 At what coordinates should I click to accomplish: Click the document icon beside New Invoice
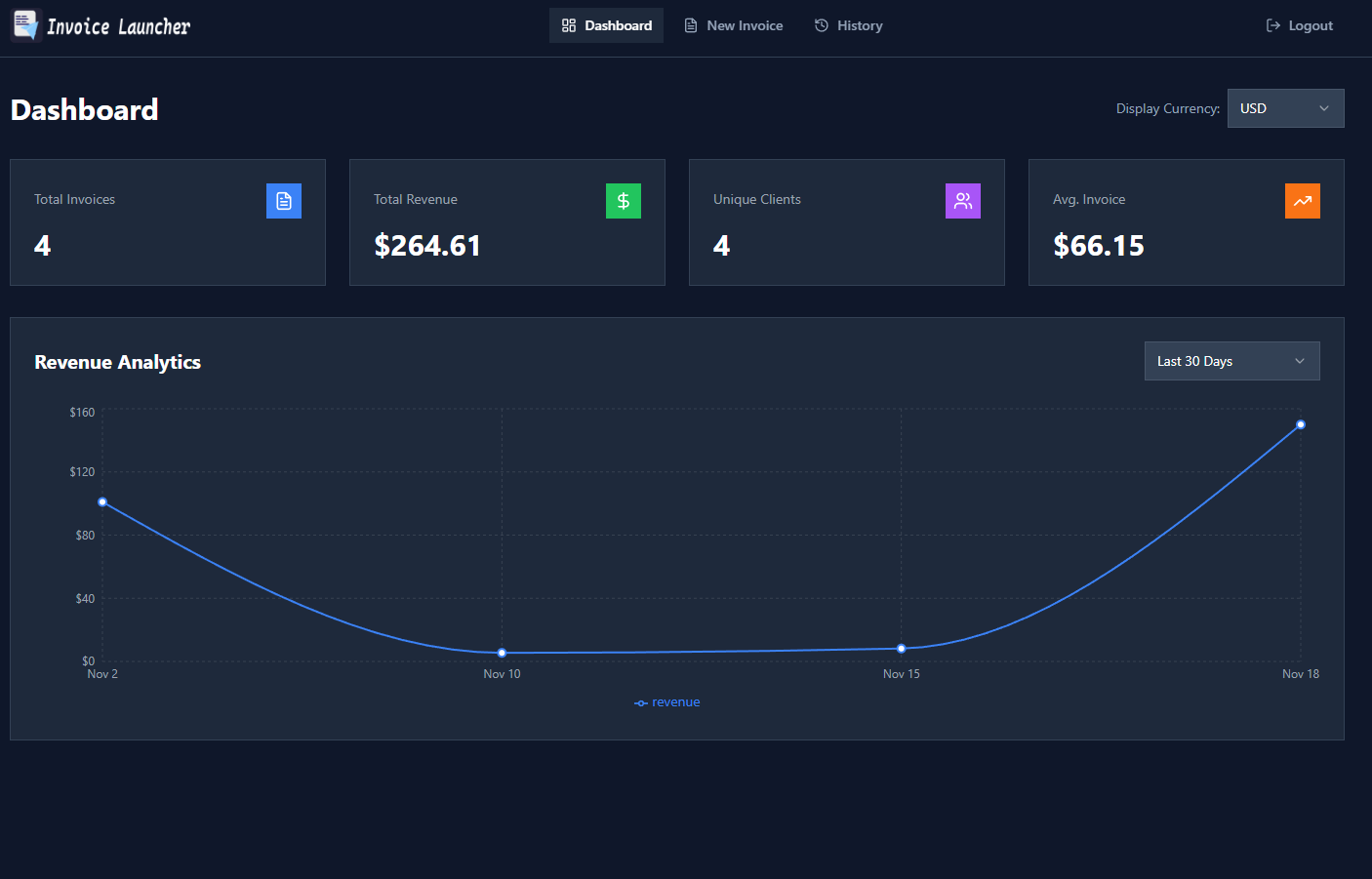coord(689,25)
